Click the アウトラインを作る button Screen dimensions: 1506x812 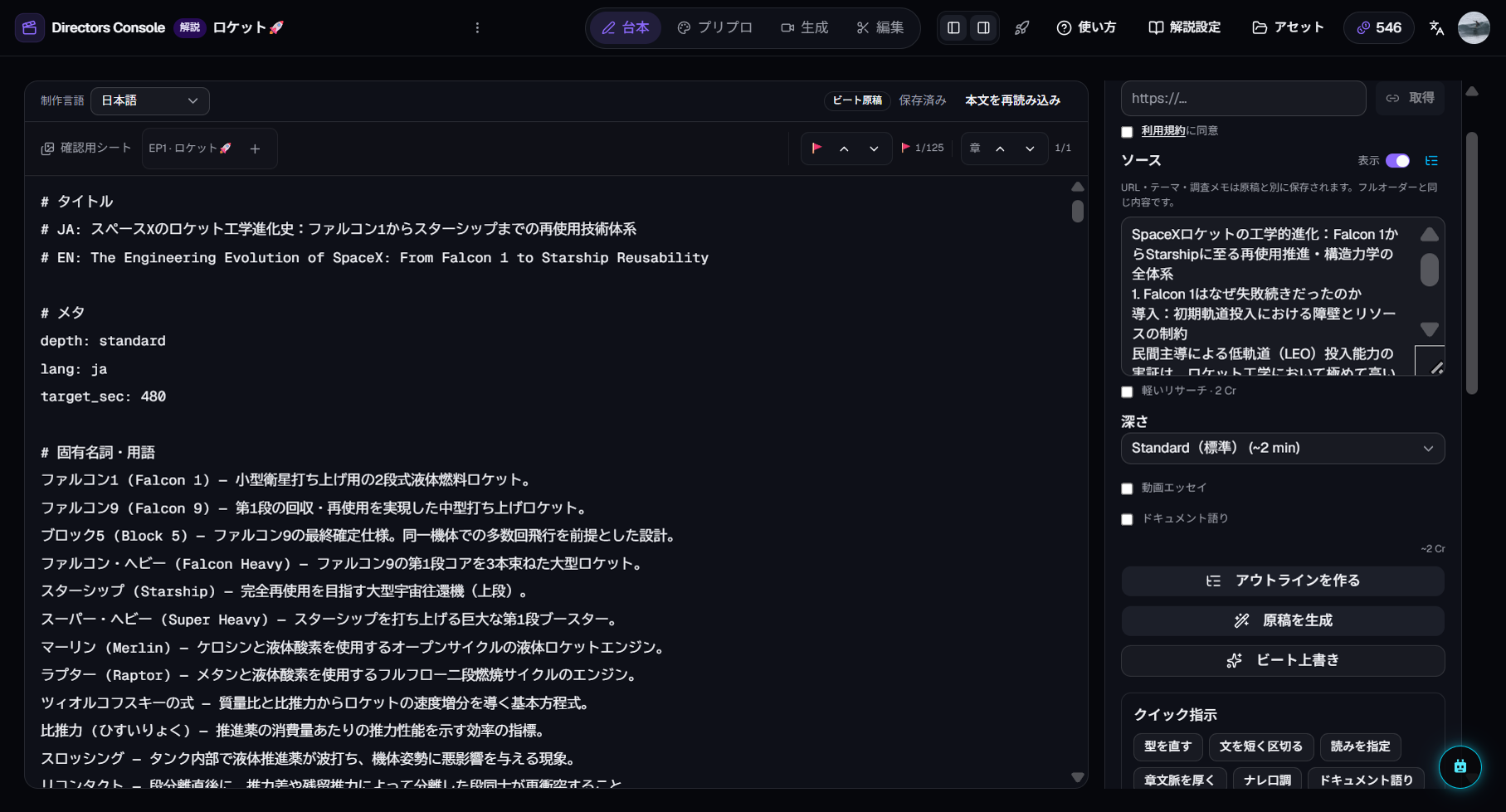(x=1283, y=581)
